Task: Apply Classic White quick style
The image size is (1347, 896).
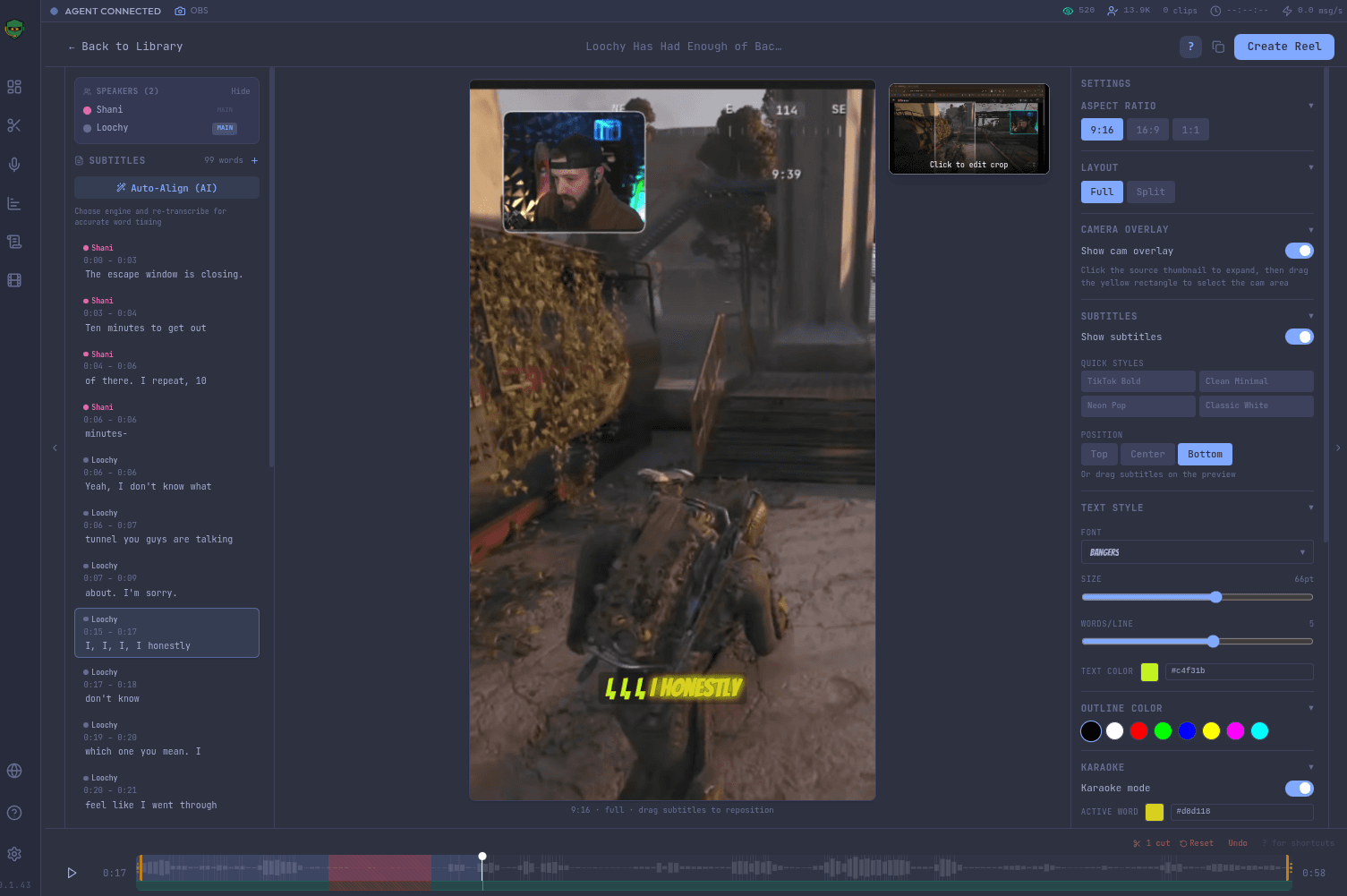Action: tap(1256, 405)
